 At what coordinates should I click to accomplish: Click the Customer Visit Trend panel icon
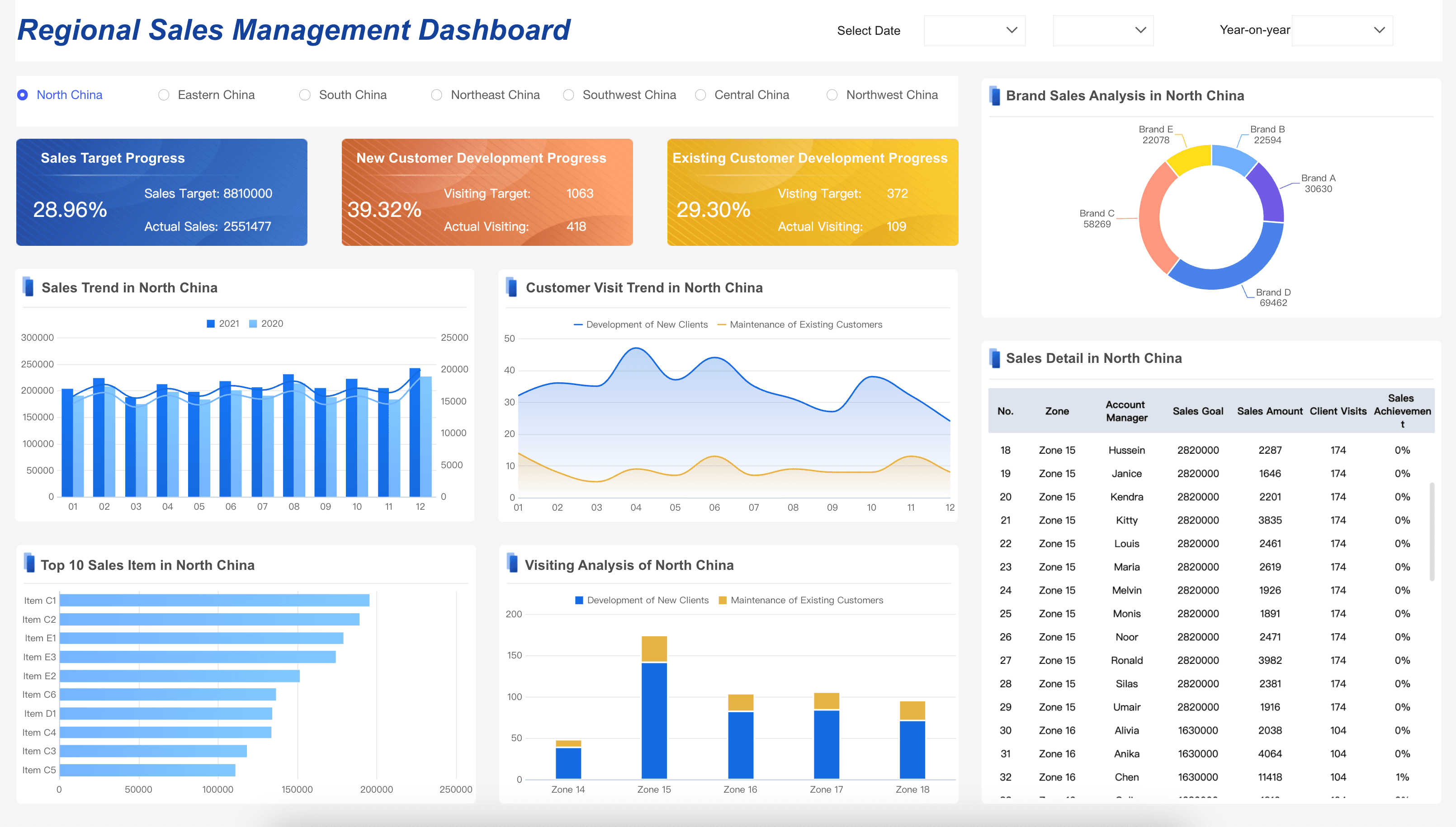click(x=511, y=287)
